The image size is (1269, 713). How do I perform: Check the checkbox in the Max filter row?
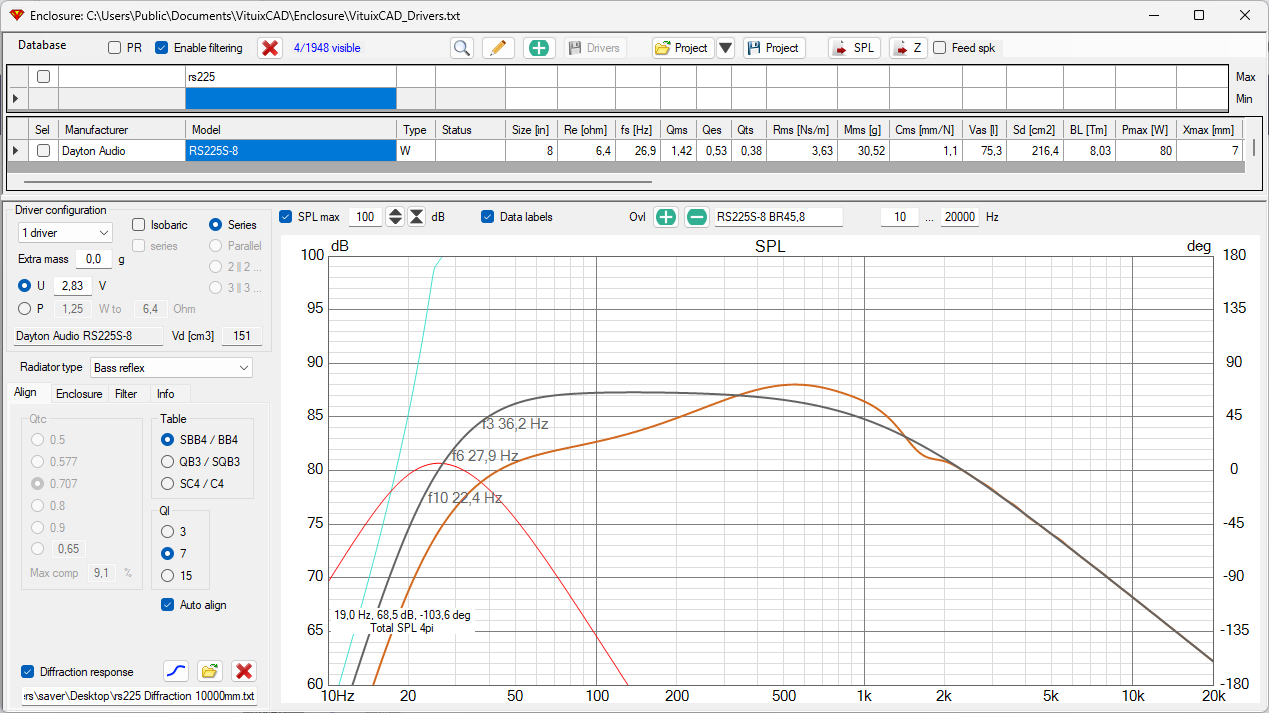click(43, 77)
